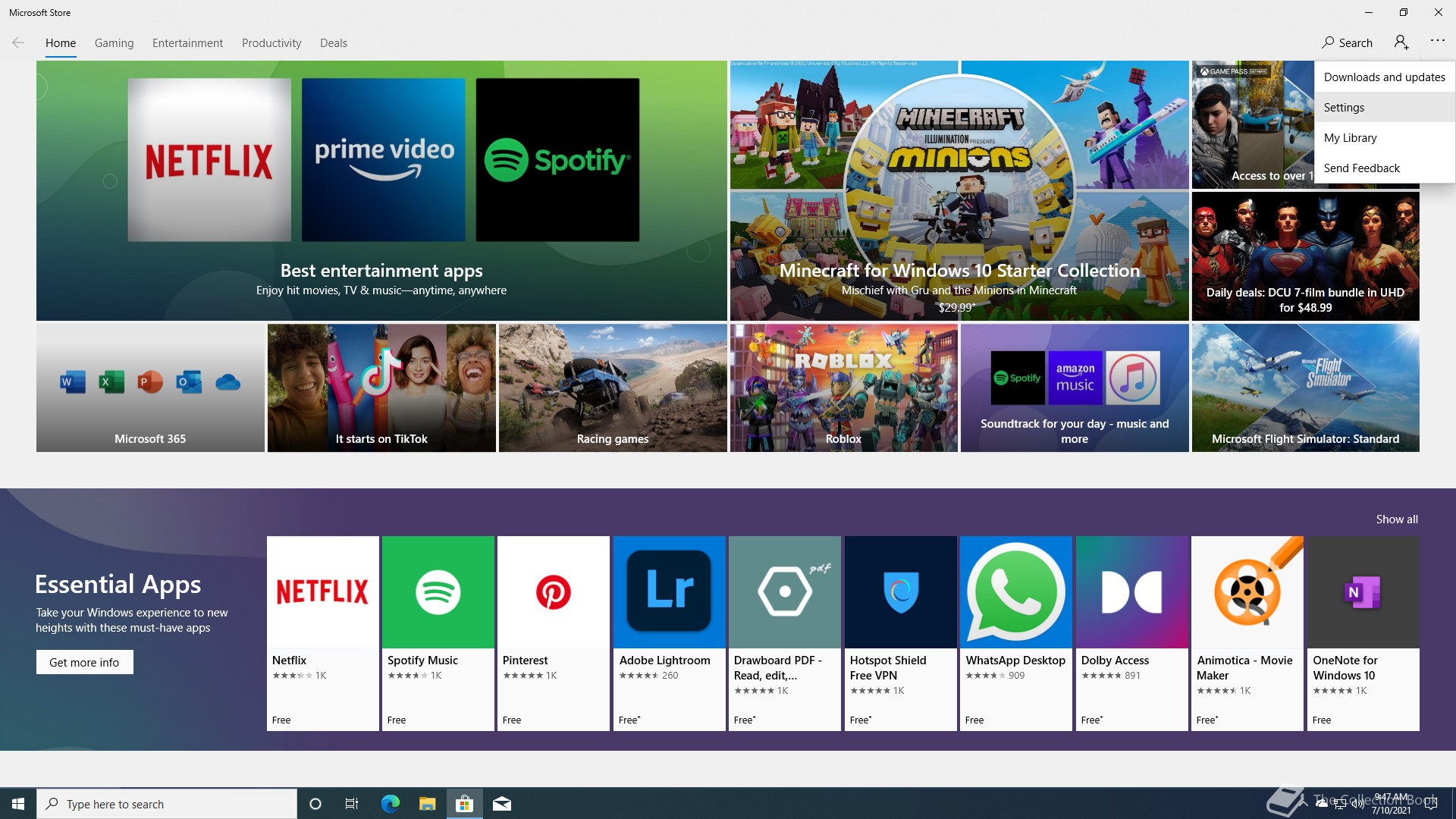Click the Show all link
The width and height of the screenshot is (1456, 819).
(1397, 519)
